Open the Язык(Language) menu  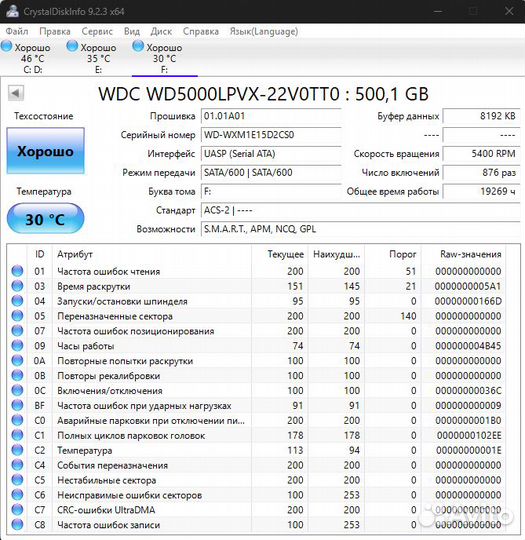click(x=264, y=31)
